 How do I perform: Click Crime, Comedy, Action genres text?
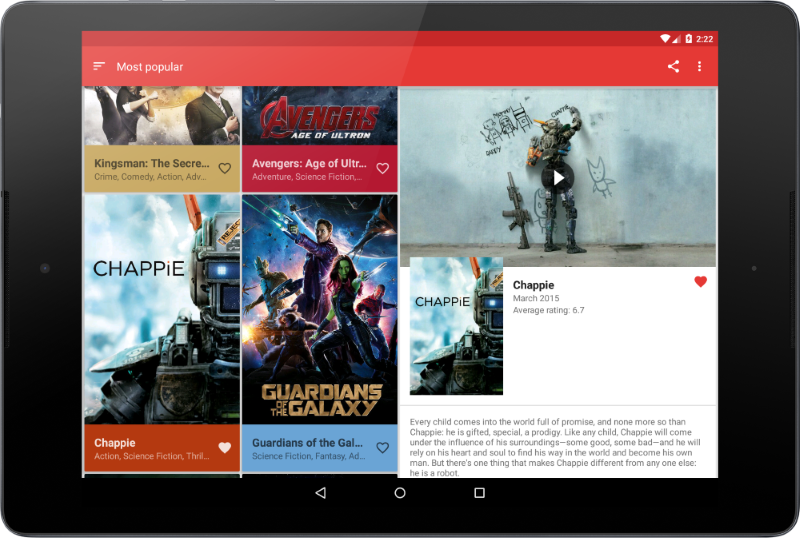tap(150, 177)
